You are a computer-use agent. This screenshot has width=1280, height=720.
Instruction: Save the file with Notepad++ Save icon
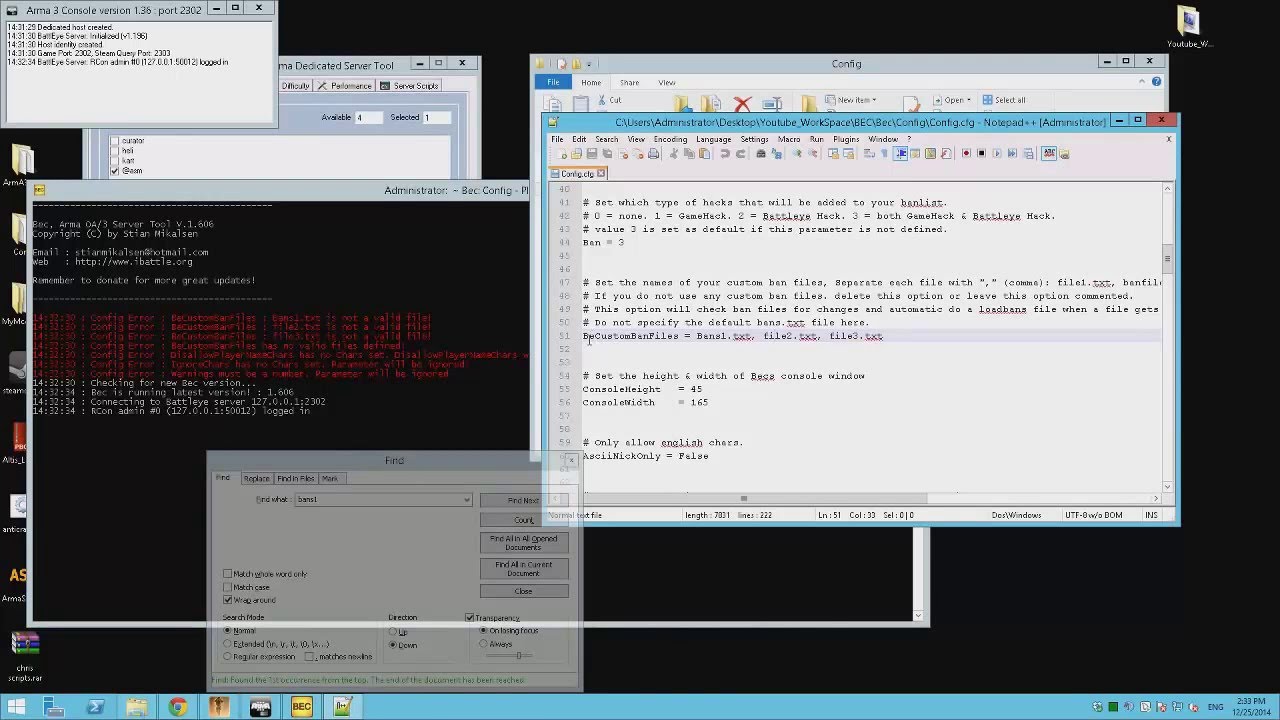[591, 154]
